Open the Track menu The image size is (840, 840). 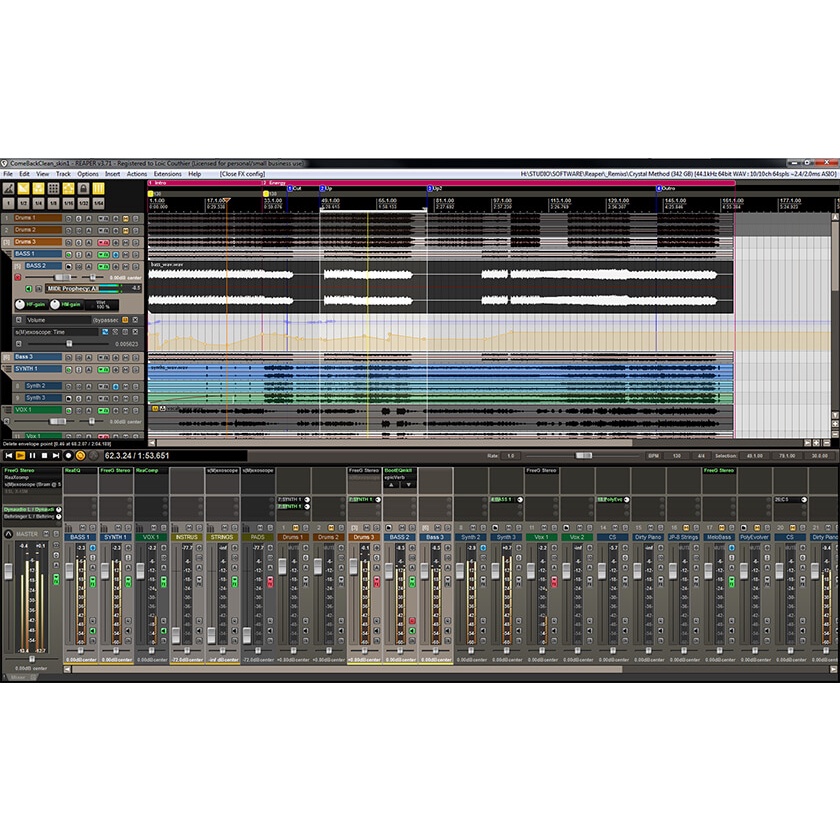click(63, 174)
